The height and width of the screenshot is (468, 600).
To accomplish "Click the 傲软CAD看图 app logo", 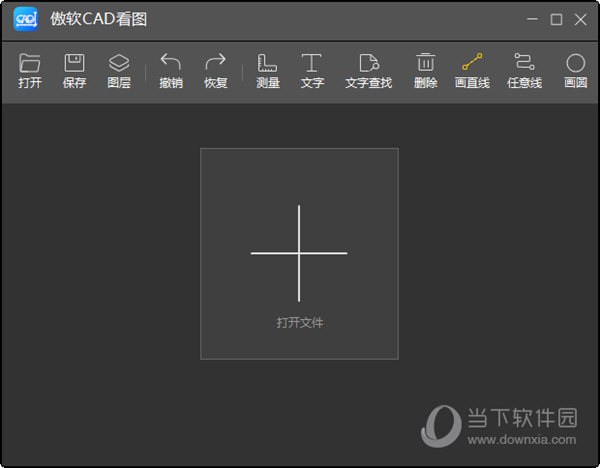I will (x=26, y=19).
